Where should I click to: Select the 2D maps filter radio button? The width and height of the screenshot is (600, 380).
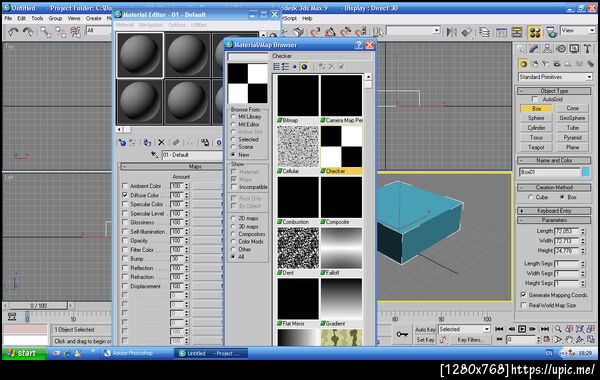click(233, 218)
